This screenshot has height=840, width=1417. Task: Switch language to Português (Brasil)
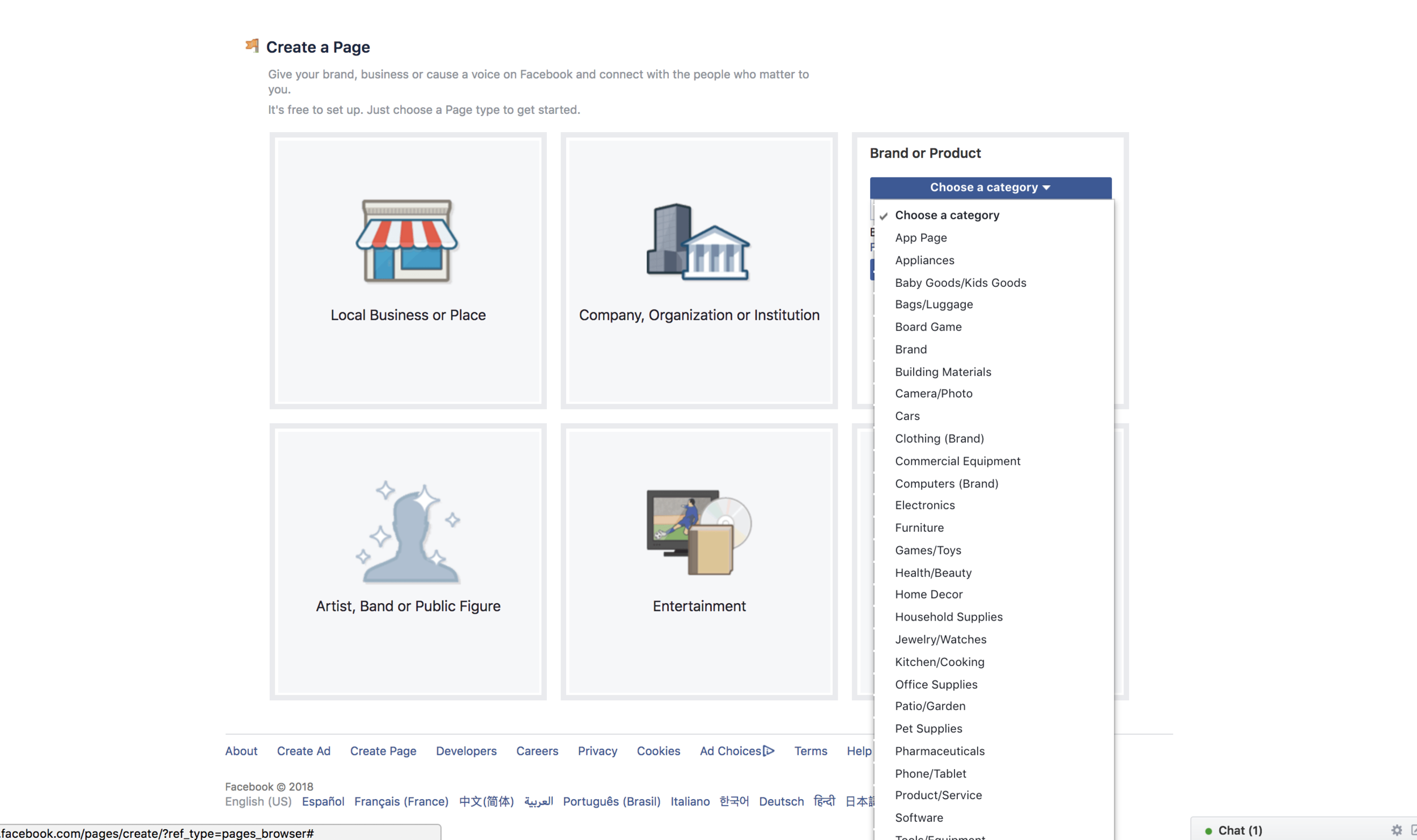click(x=612, y=801)
